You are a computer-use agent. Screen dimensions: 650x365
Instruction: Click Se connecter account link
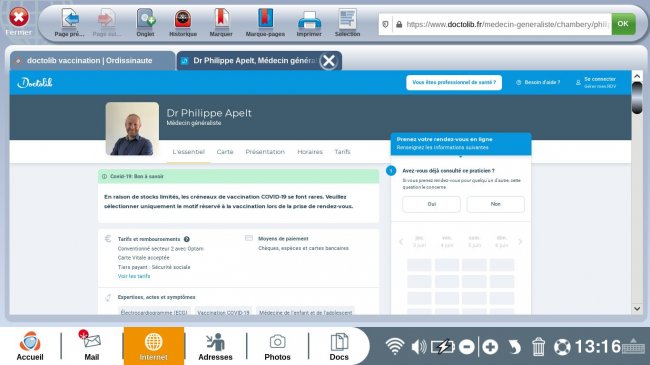point(596,83)
